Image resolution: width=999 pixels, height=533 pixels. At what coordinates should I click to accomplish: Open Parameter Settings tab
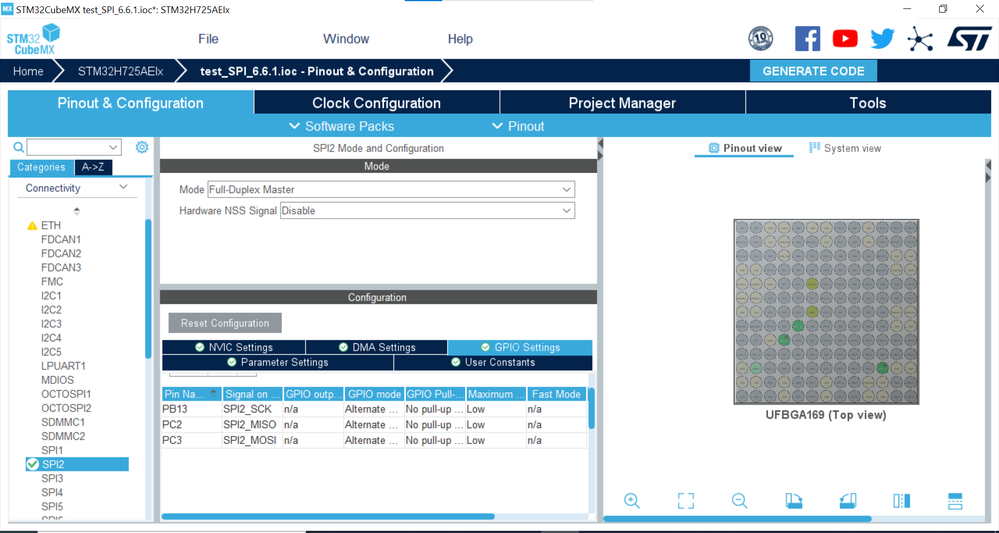tap(278, 362)
